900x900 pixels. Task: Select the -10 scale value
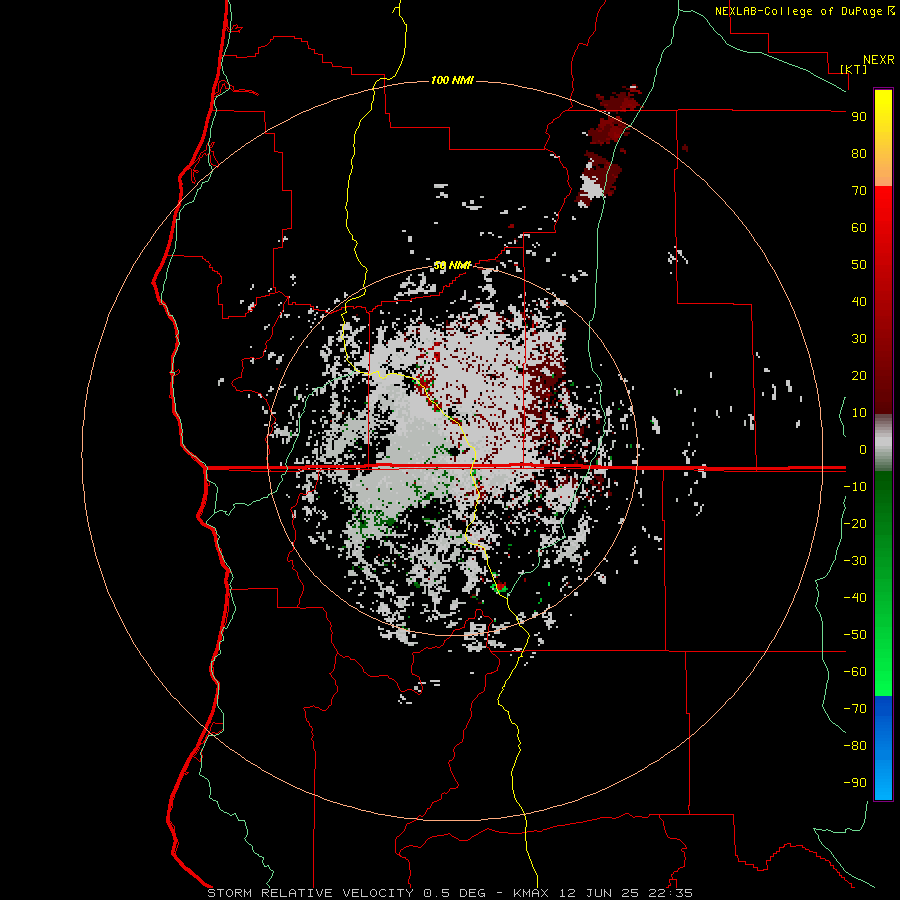(855, 487)
